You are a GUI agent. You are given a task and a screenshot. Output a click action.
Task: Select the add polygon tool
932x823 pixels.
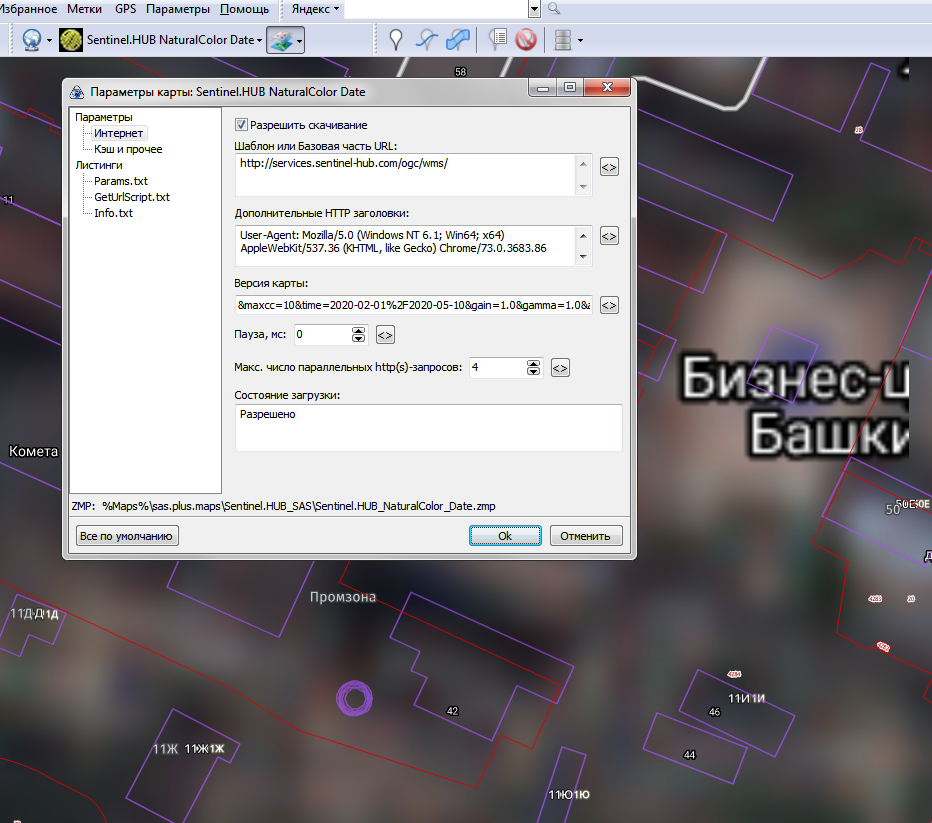(x=459, y=40)
